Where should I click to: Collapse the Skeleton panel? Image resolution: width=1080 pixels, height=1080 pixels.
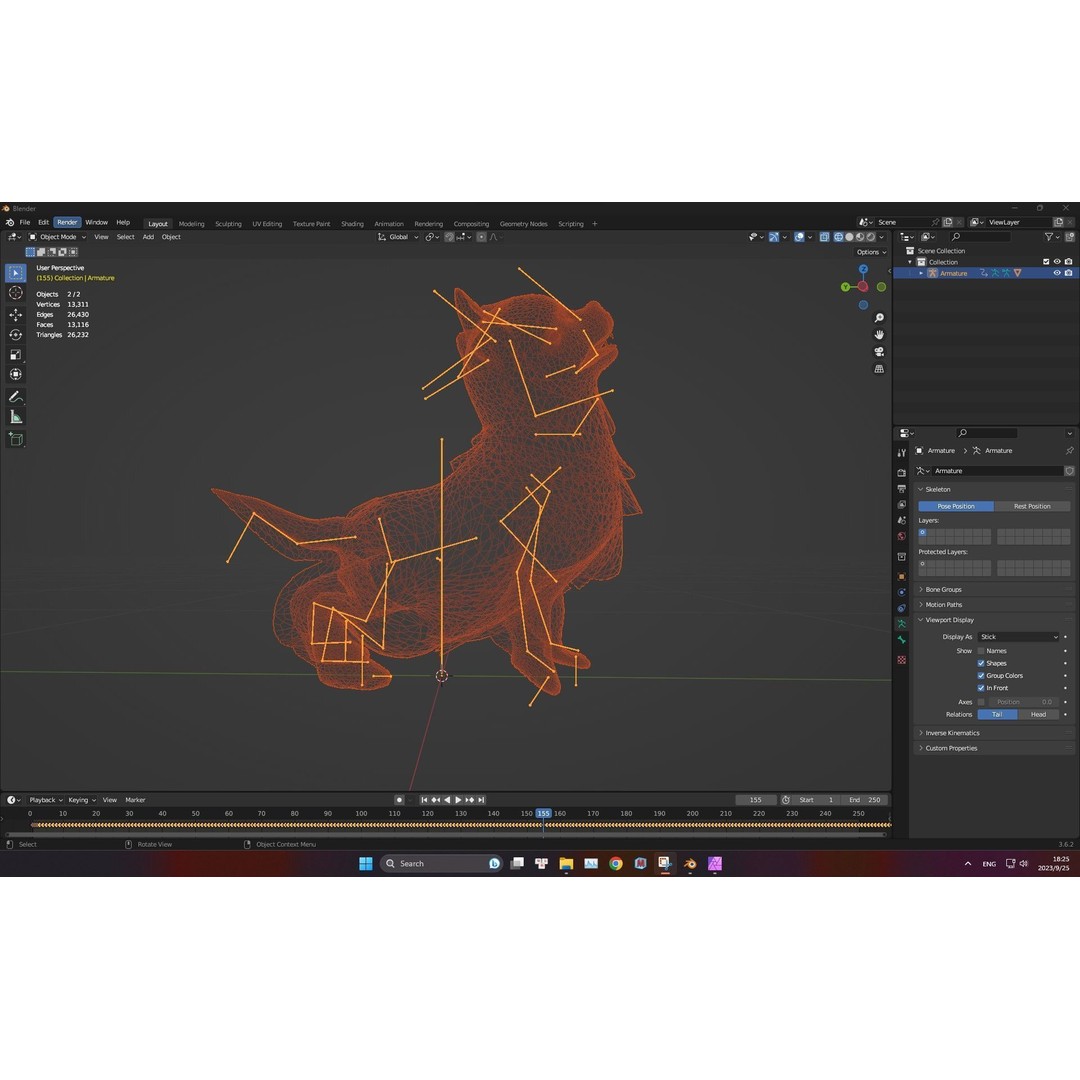coord(994,489)
